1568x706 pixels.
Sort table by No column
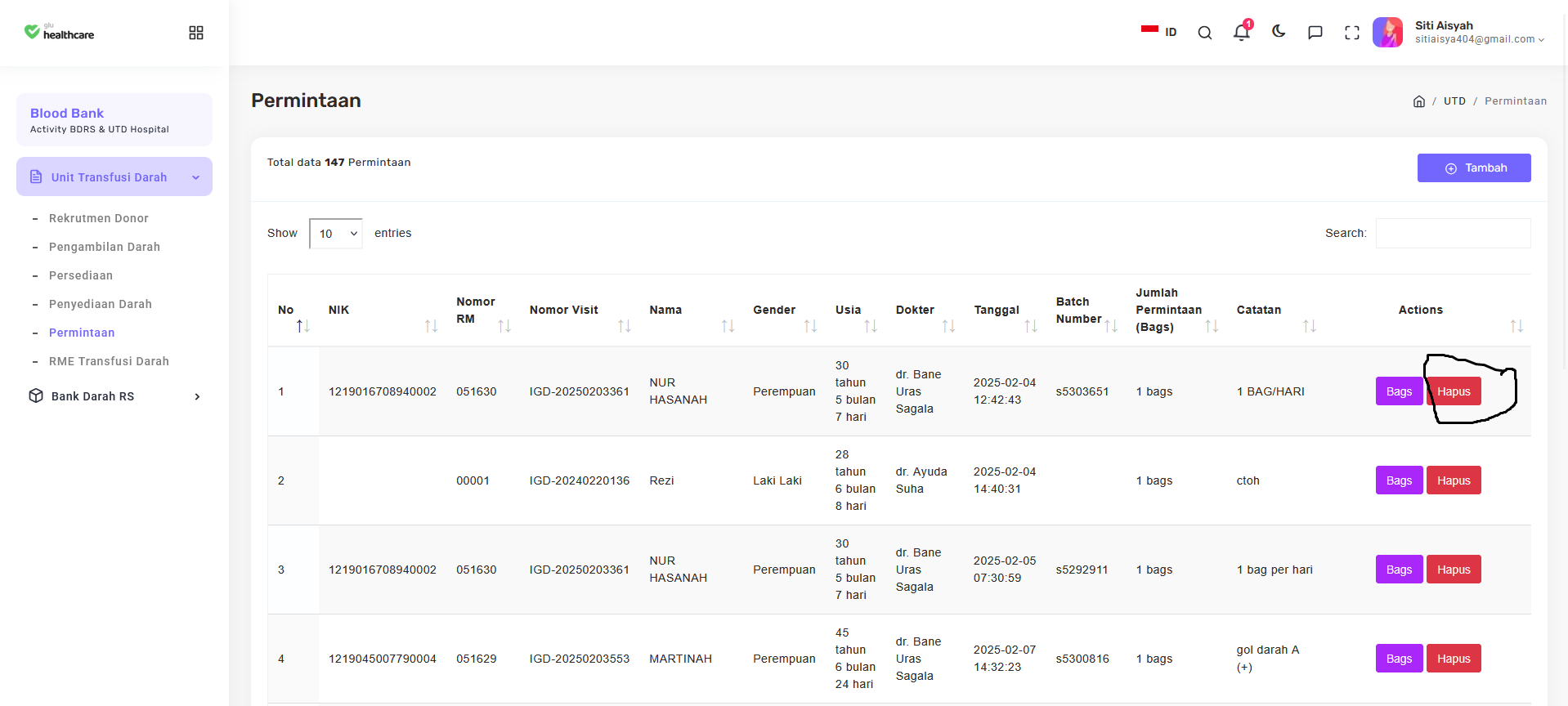(293, 311)
